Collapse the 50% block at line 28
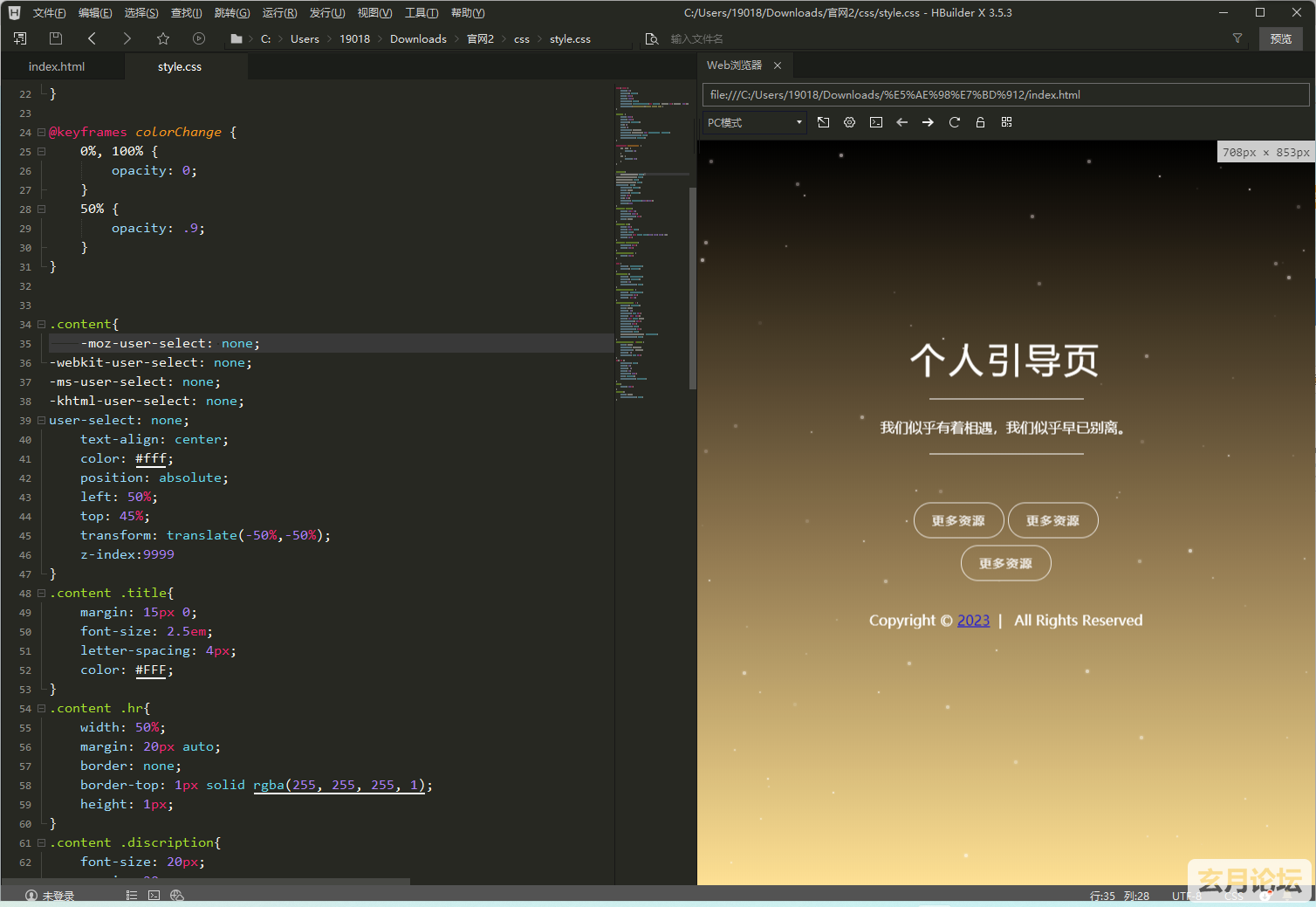 [41, 210]
